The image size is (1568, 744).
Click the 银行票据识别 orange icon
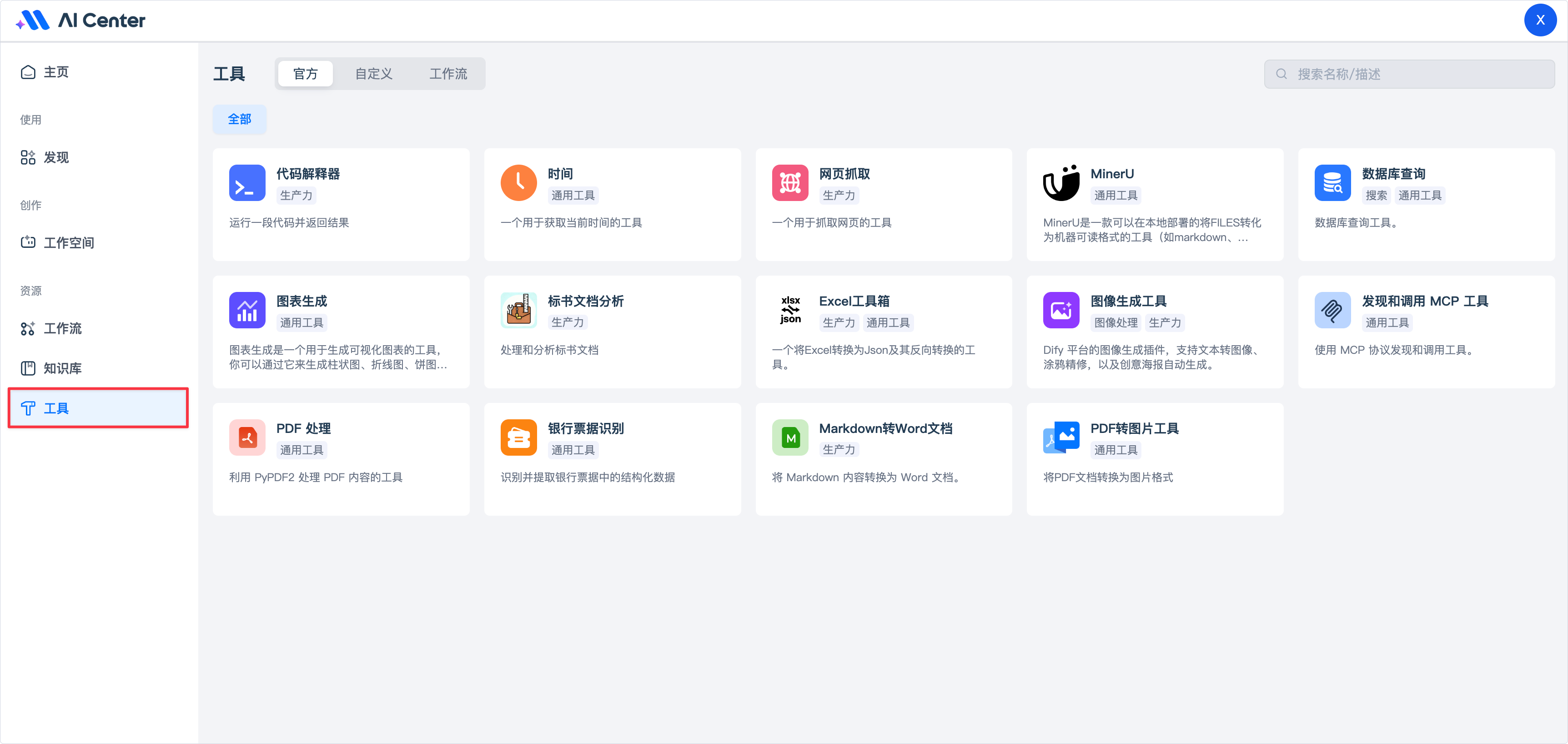coord(518,437)
